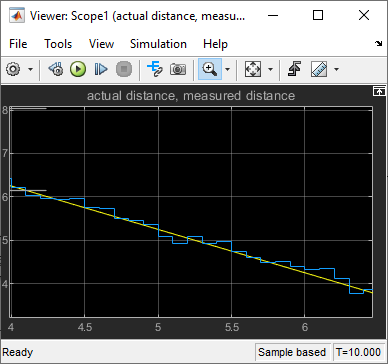Open the Simulation menu
Viewport: 388px width, 364px height.
pyautogui.click(x=158, y=44)
